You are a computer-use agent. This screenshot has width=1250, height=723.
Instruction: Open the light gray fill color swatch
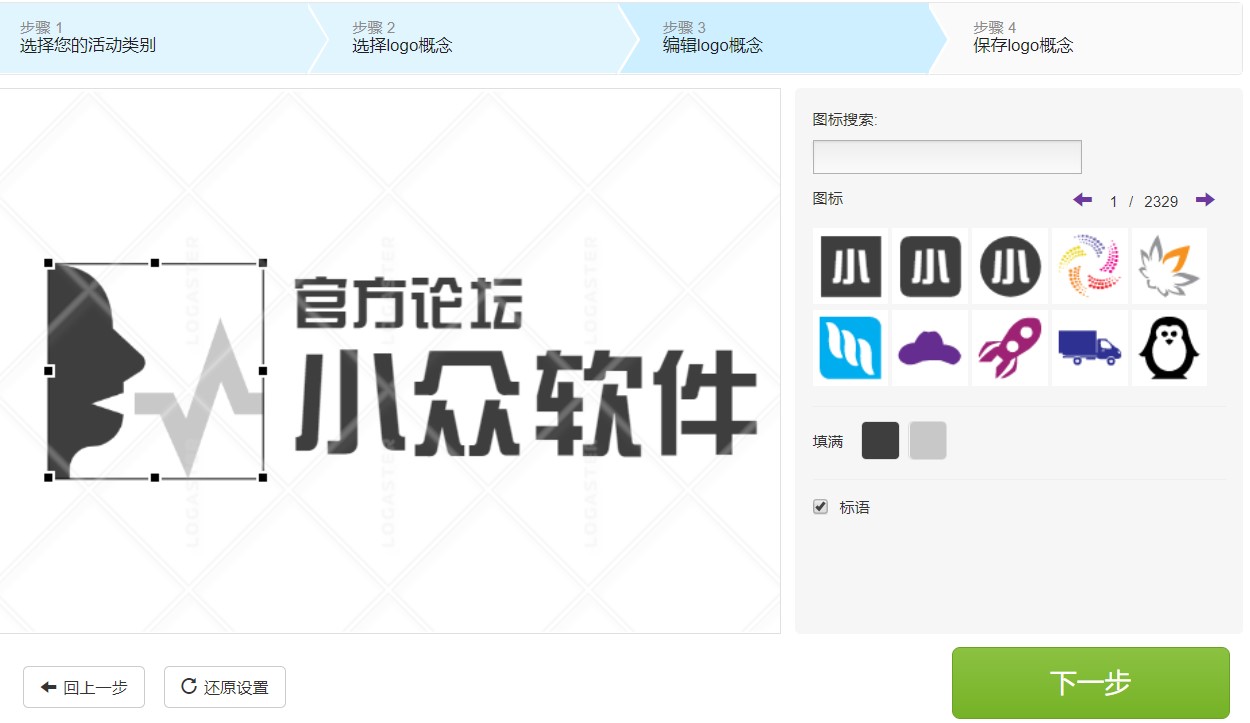tap(928, 440)
